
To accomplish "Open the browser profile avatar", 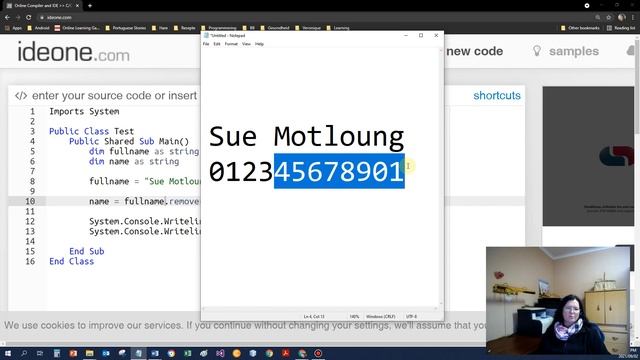I will coord(622,17).
